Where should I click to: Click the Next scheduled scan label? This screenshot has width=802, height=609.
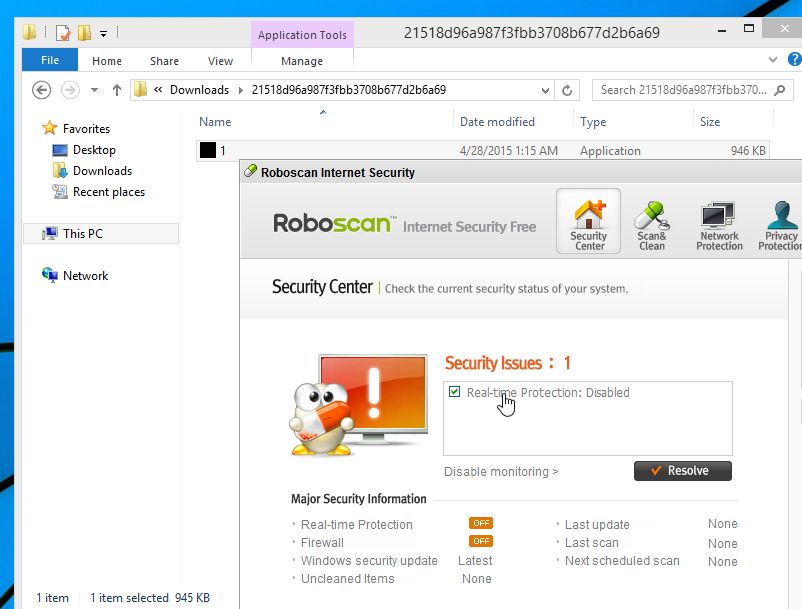(x=622, y=560)
